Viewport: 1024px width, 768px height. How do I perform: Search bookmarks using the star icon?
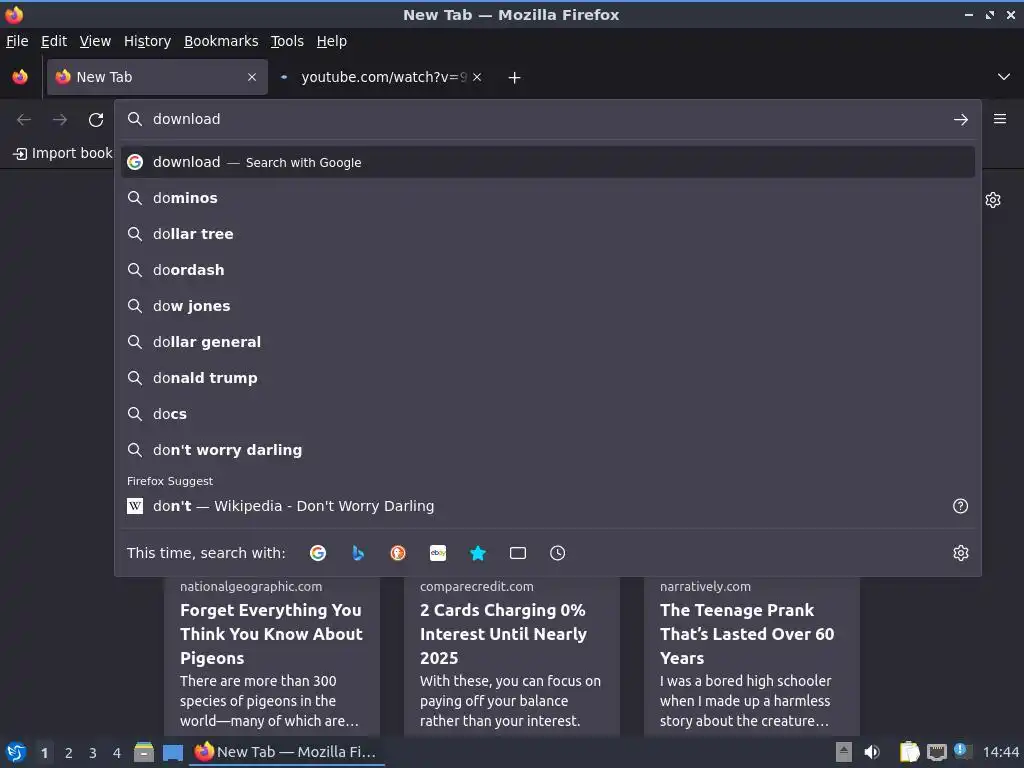[x=478, y=553]
